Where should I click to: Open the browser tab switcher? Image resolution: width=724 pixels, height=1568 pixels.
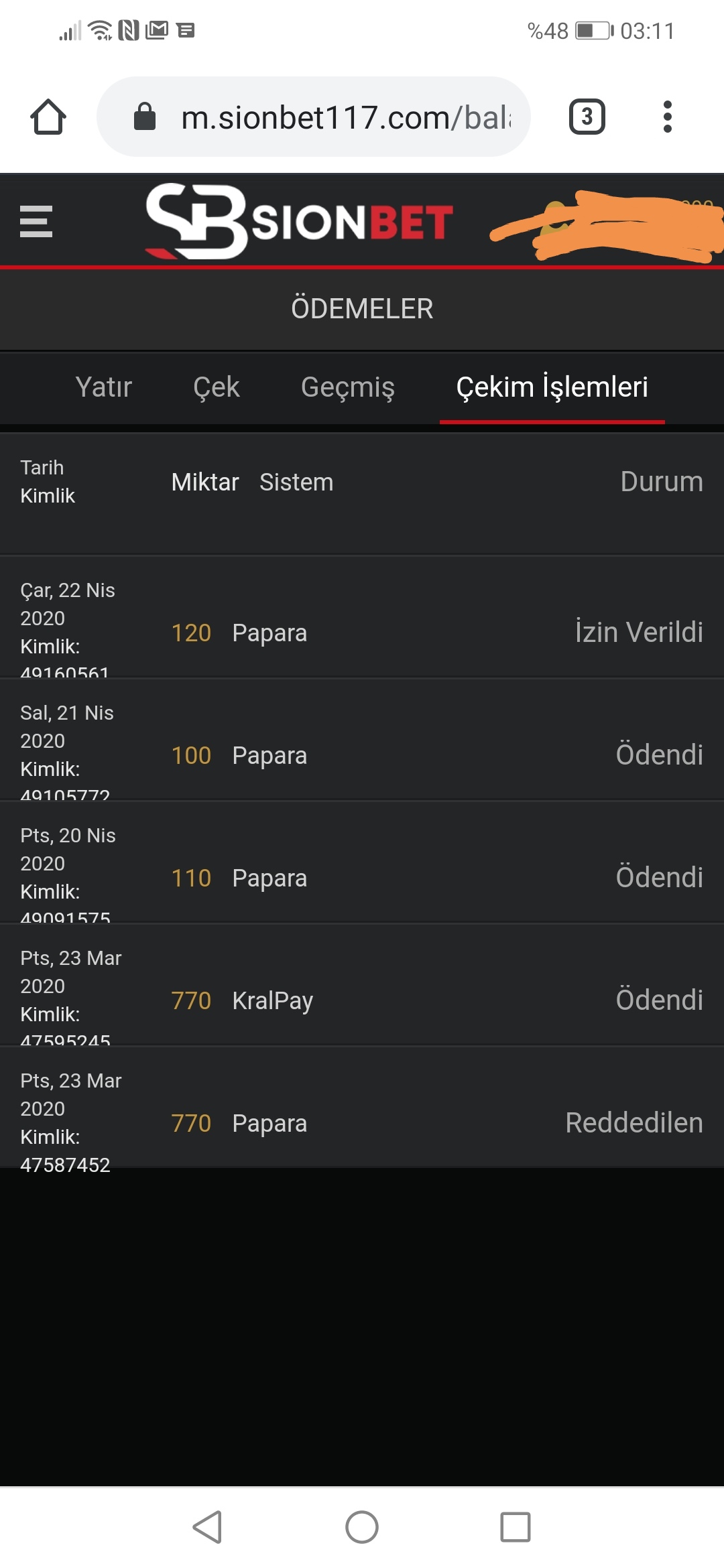587,117
